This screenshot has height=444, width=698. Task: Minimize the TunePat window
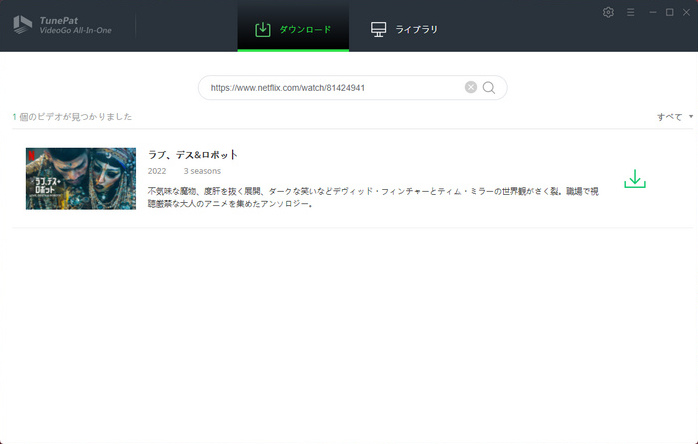653,12
